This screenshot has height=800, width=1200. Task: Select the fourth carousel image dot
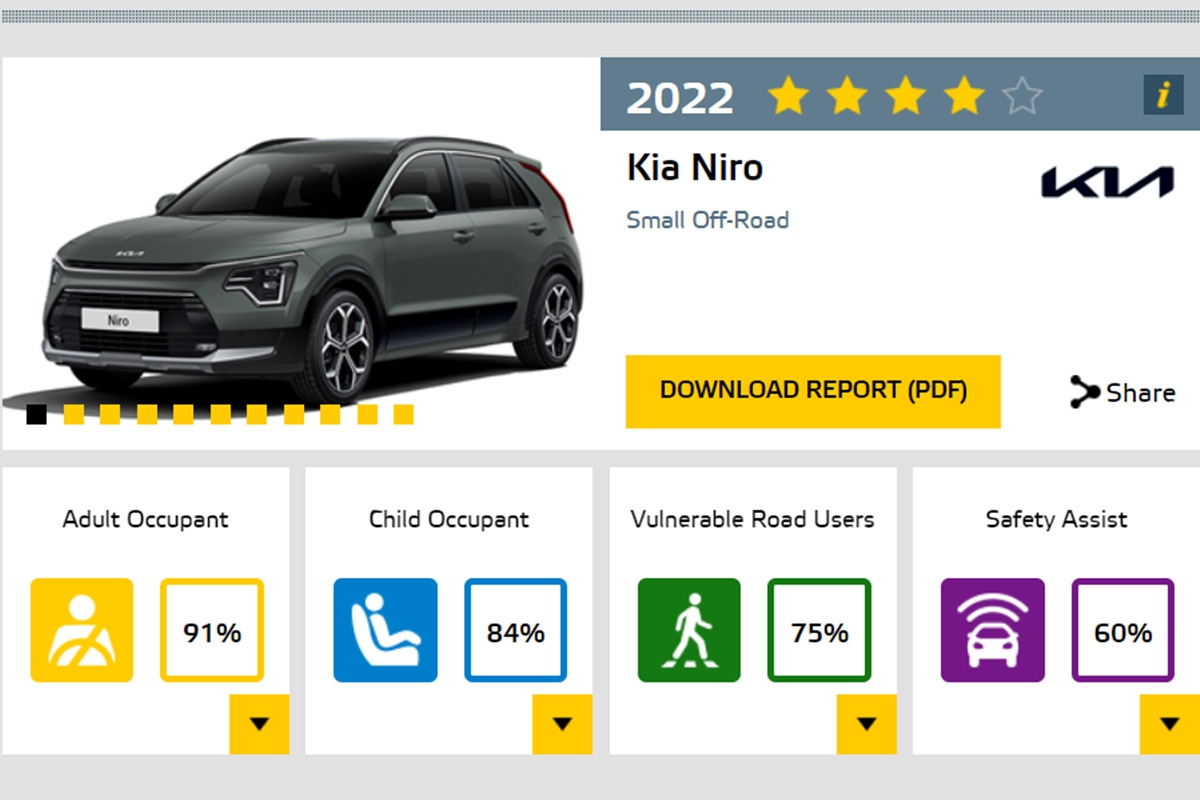click(146, 414)
